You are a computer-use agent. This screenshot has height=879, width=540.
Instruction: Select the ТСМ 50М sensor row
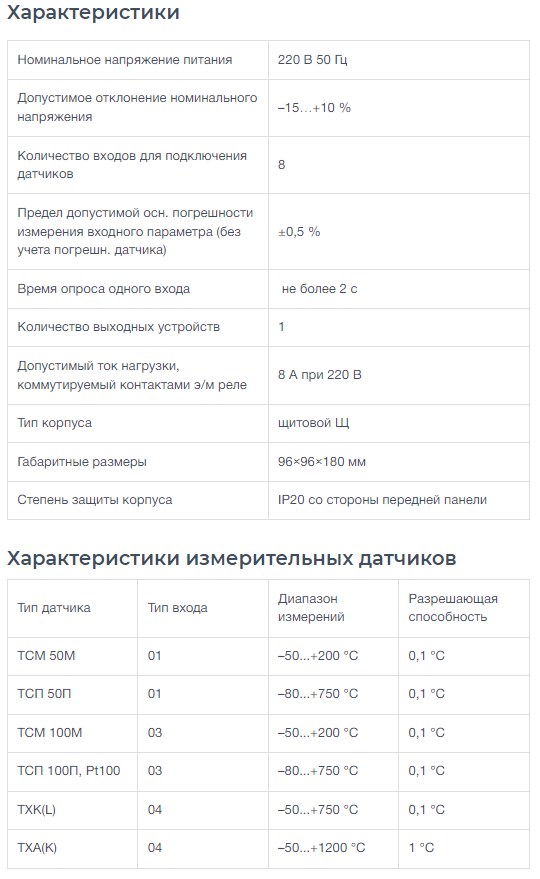click(x=268, y=656)
